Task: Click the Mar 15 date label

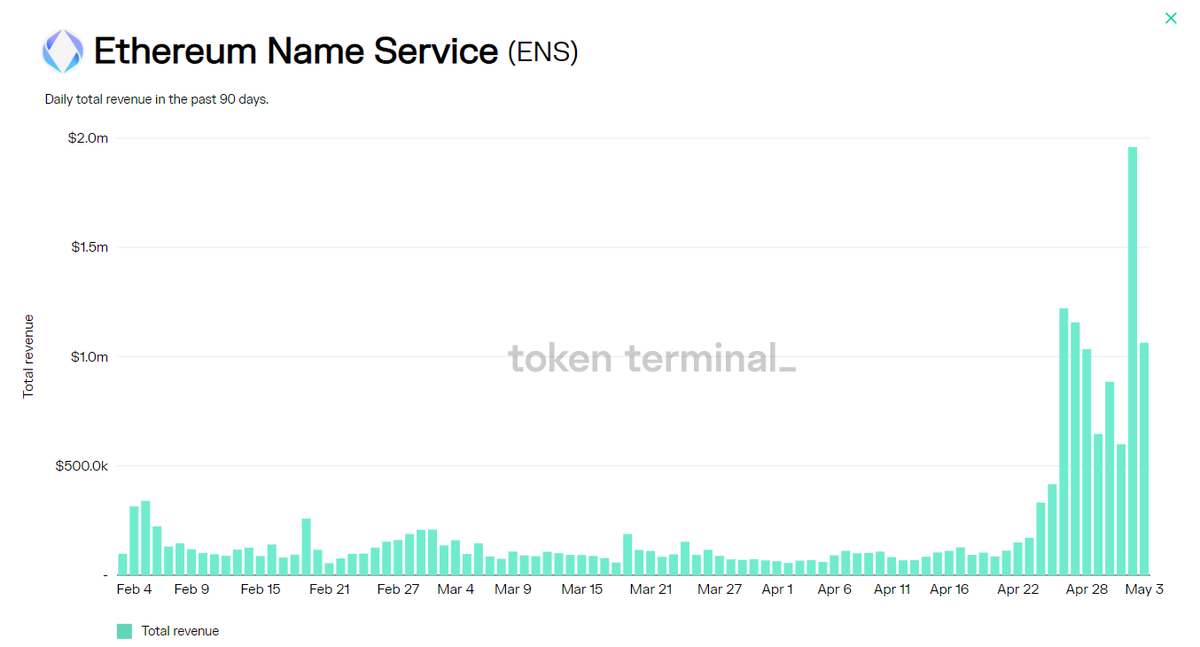Action: [x=582, y=590]
